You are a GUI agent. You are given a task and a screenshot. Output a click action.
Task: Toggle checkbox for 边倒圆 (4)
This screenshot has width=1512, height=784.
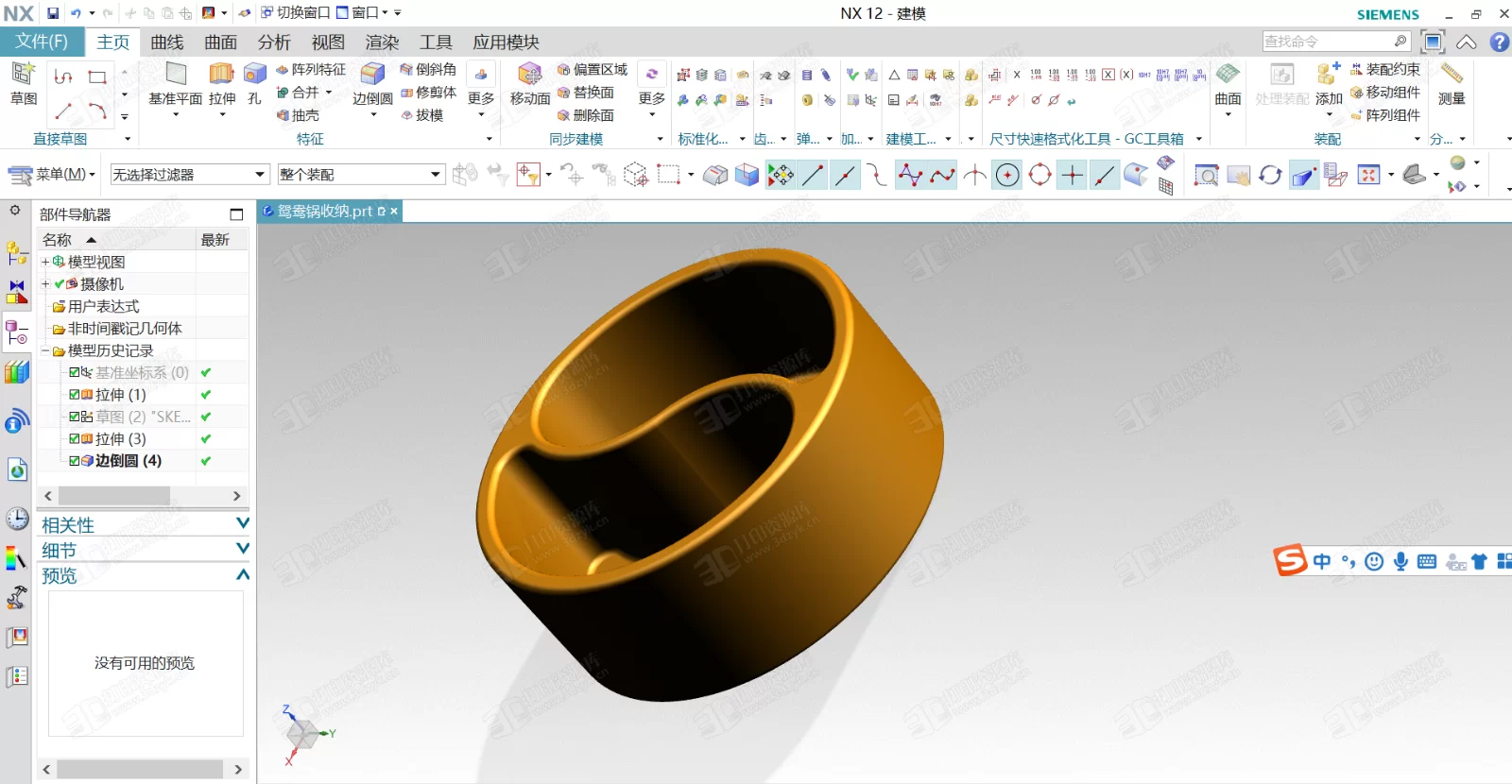[x=75, y=461]
